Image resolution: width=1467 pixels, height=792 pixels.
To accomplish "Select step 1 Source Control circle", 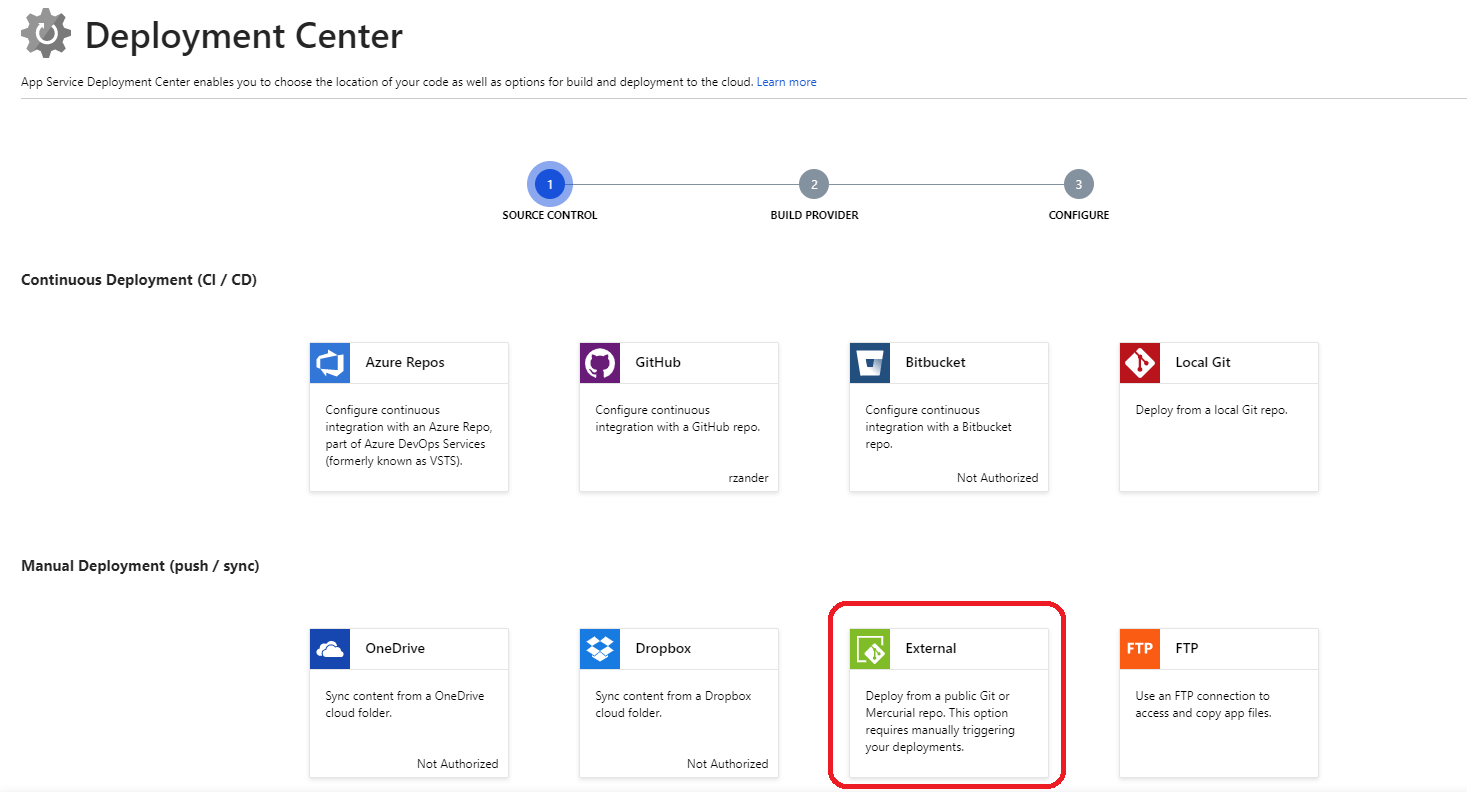I will coord(550,184).
